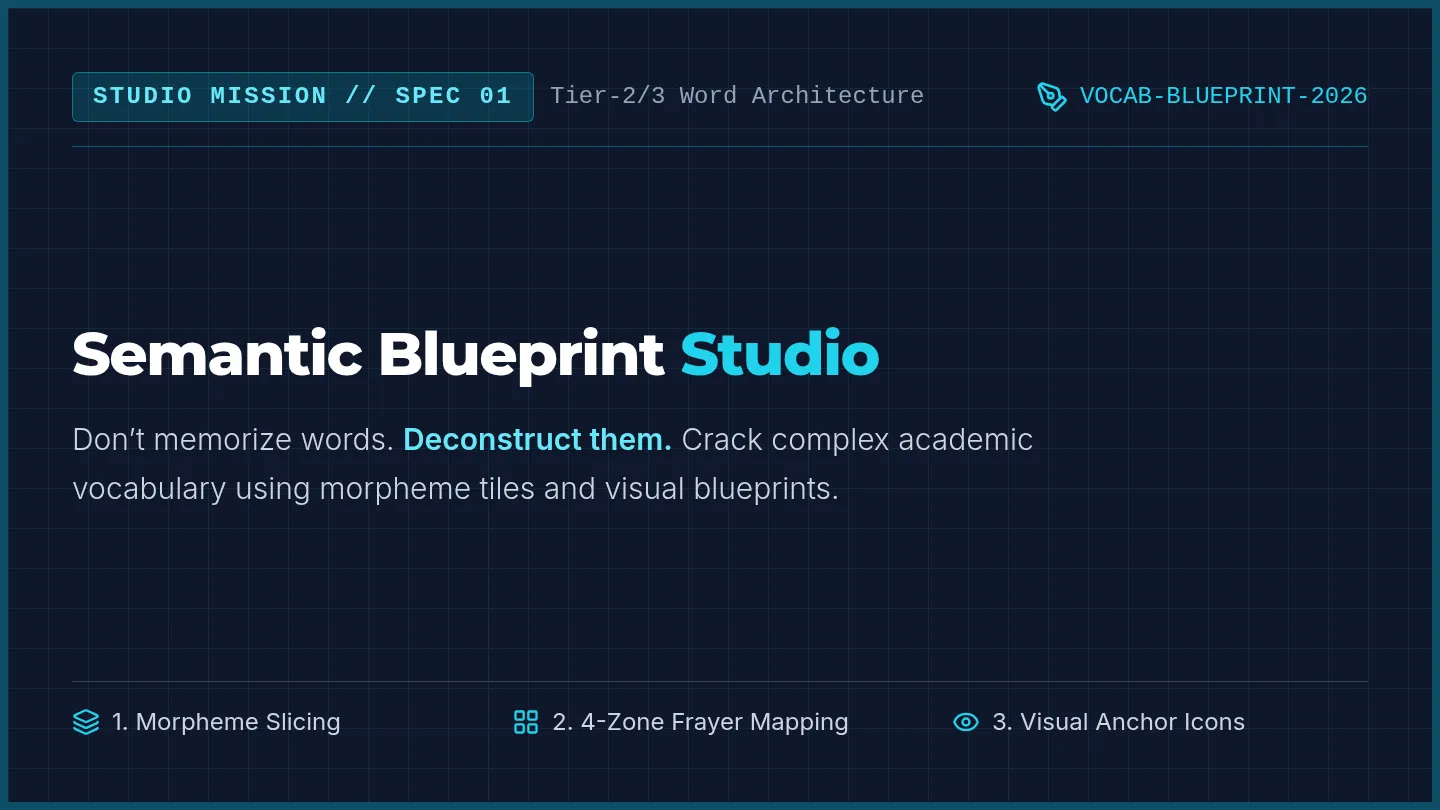1440x810 pixels.
Task: Click the STUDIO MISSION // SPEC 01 badge
Action: pos(303,97)
